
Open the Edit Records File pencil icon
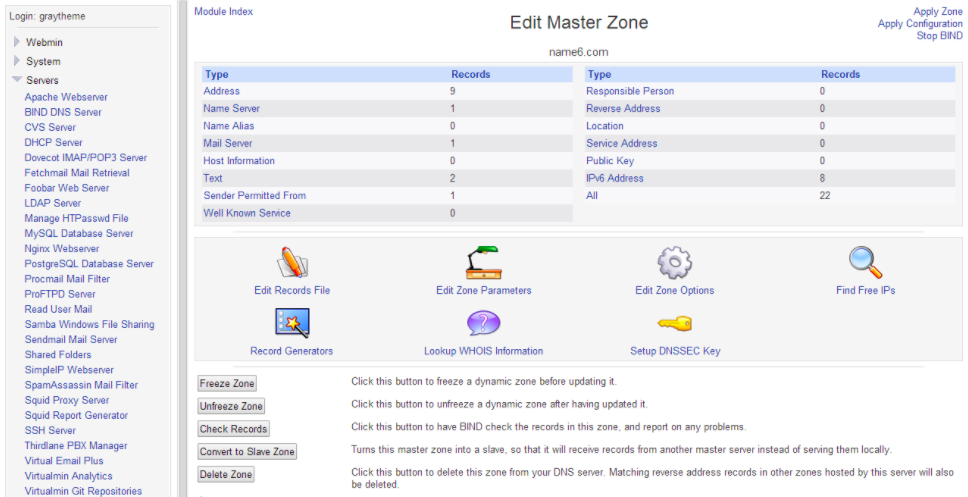(x=292, y=262)
